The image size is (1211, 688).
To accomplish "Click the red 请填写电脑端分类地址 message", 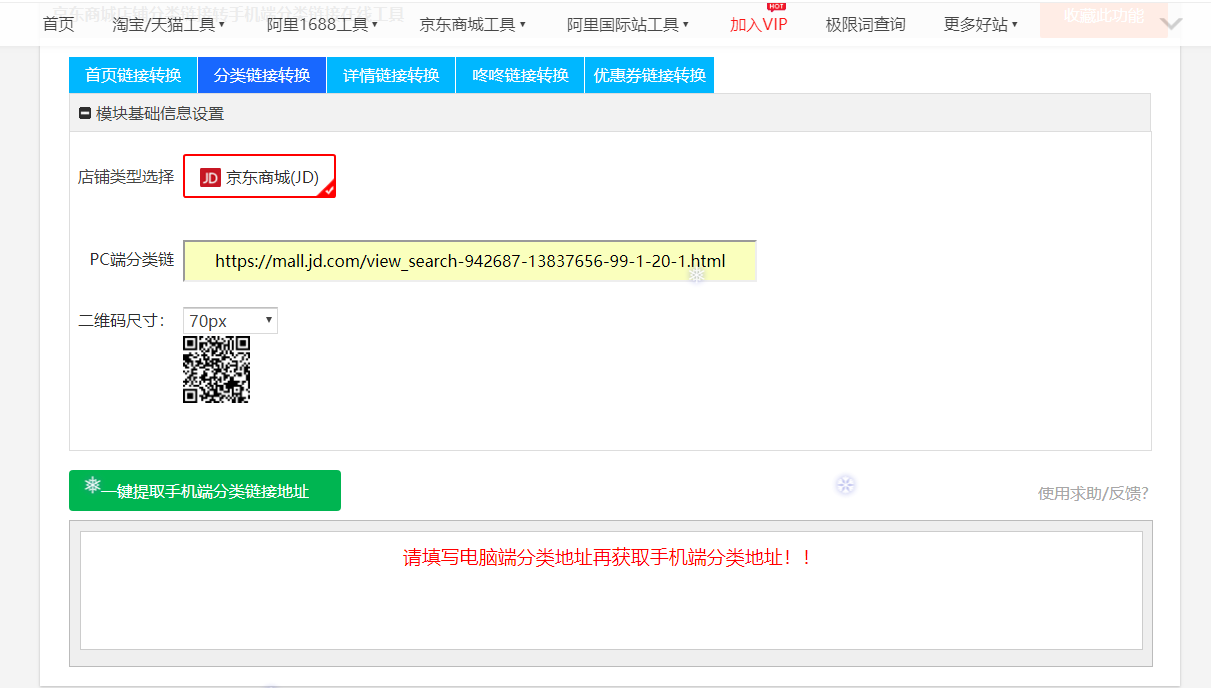I will click(x=608, y=557).
